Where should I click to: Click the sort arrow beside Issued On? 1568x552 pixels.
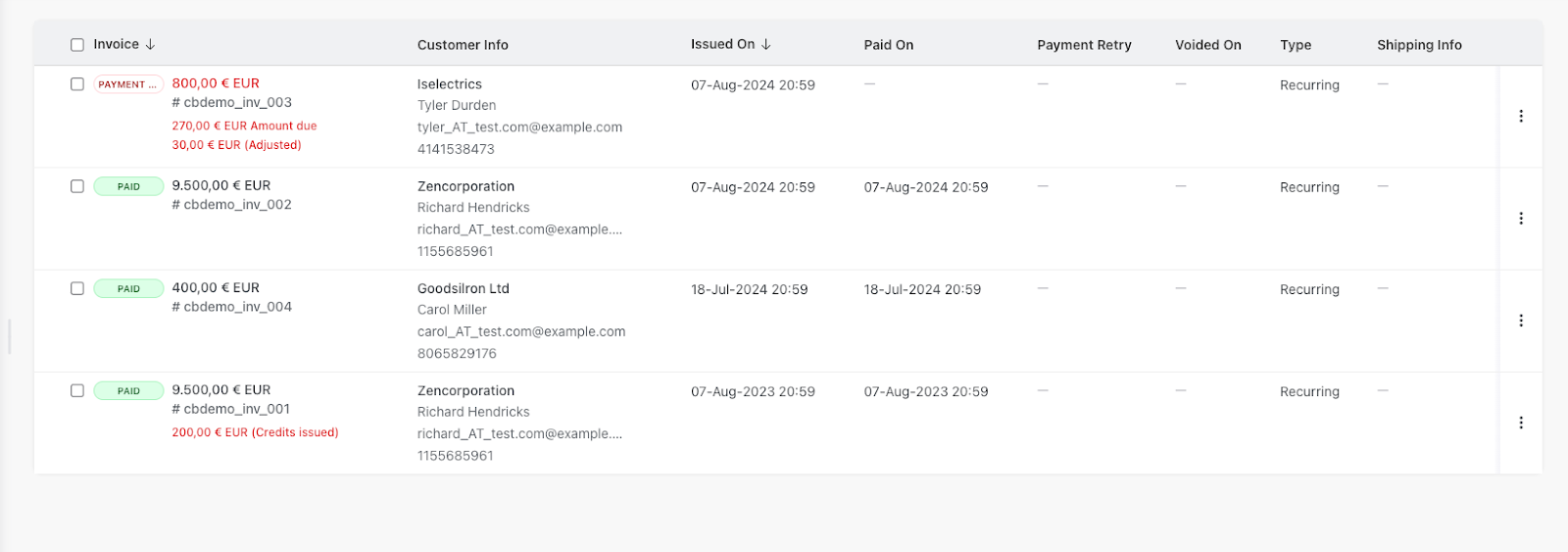point(765,44)
